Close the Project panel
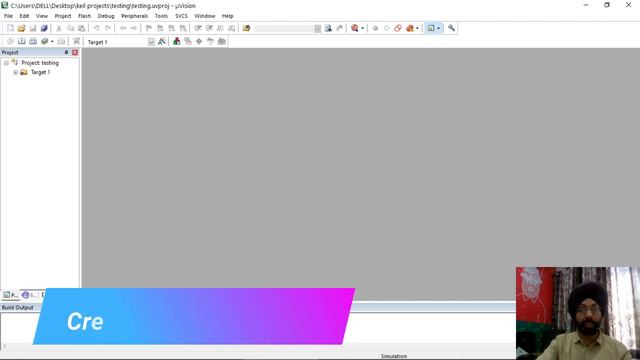The width and height of the screenshot is (640, 360). [x=75, y=52]
